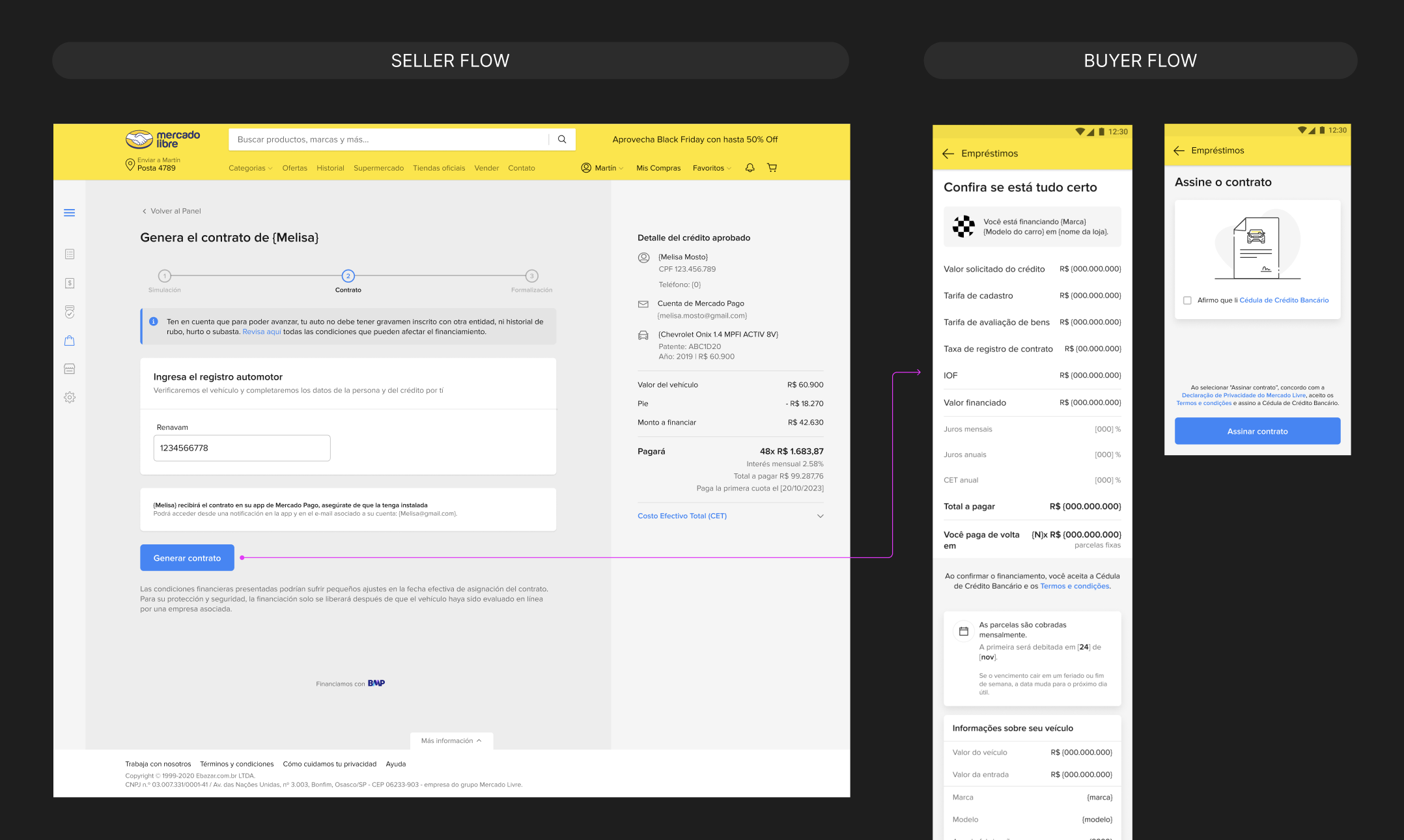
Task: Click the blue info icon in the alert
Action: click(154, 322)
